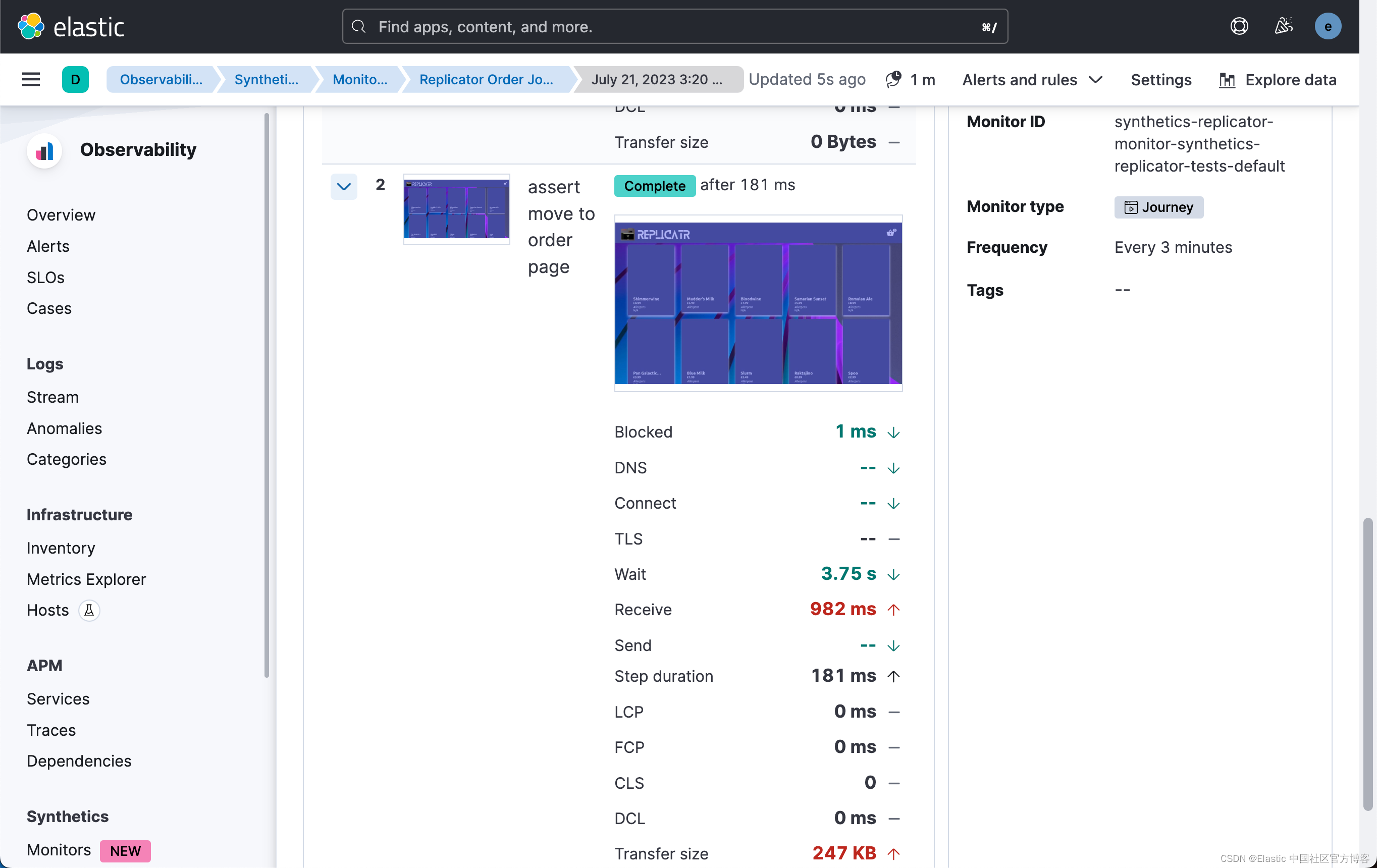This screenshot has height=868, width=1377.
Task: Click the Settings link
Action: point(1160,79)
